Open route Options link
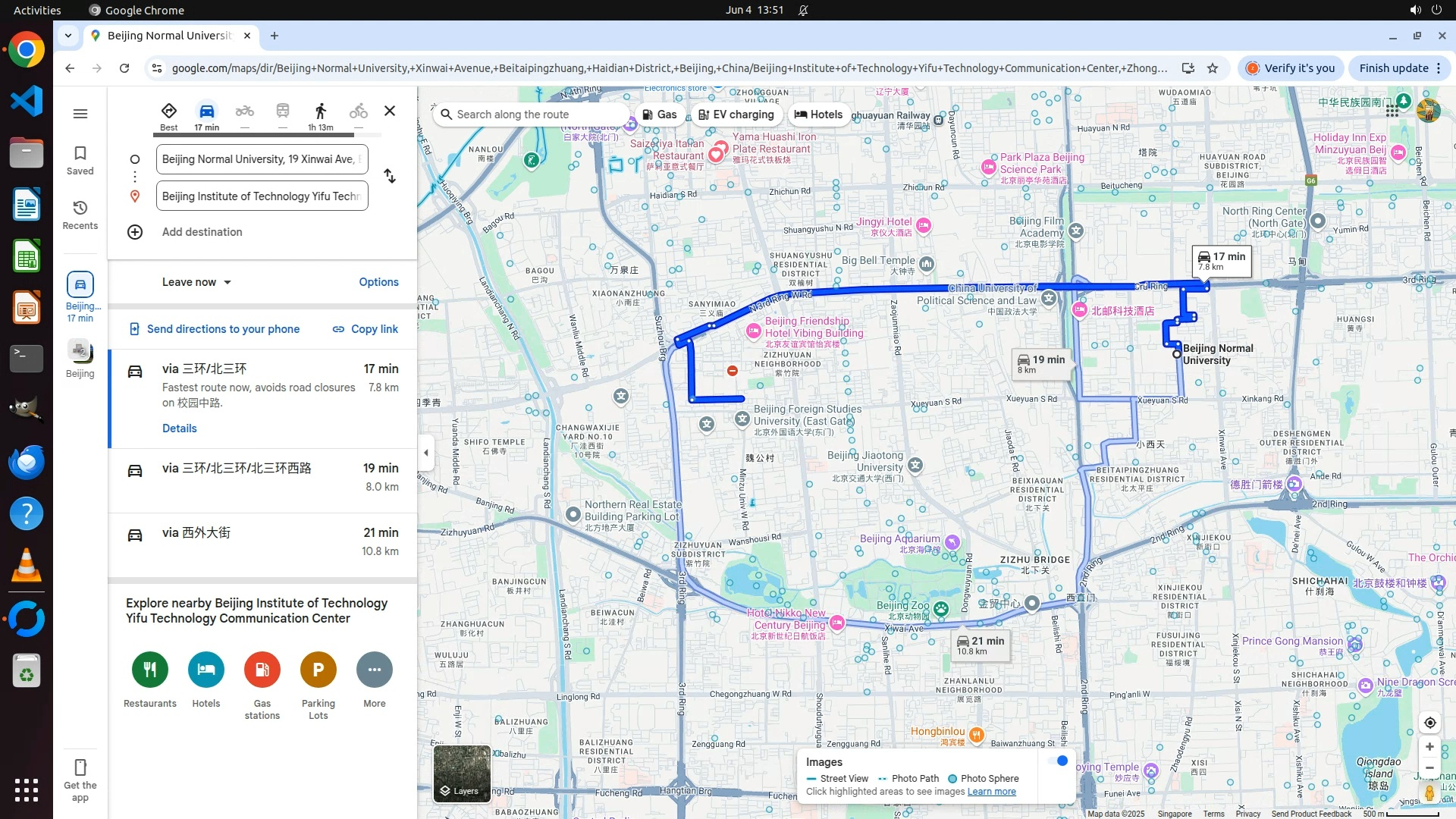Viewport: 1456px width, 819px height. 378,282
